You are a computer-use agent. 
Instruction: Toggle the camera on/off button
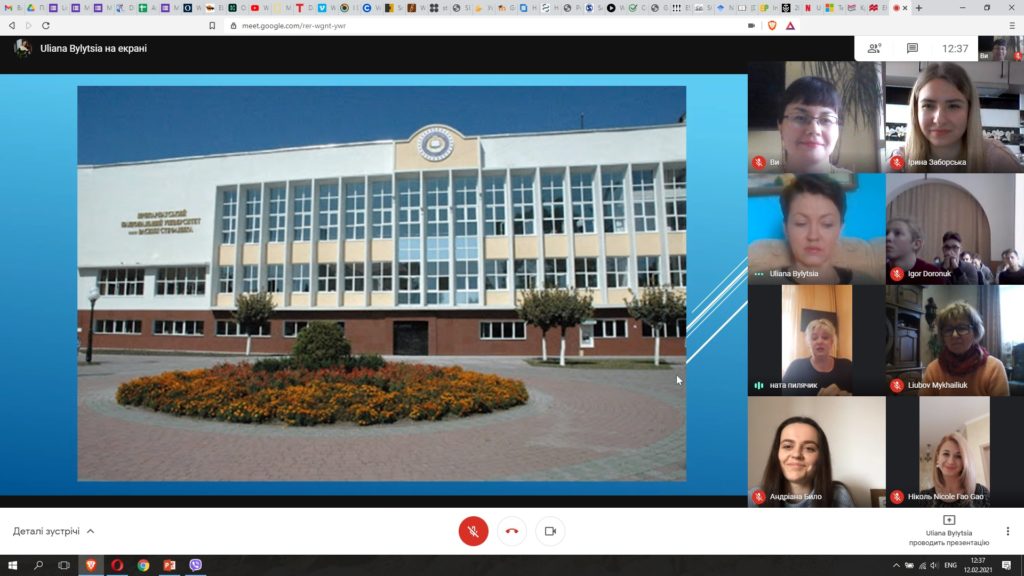(551, 531)
